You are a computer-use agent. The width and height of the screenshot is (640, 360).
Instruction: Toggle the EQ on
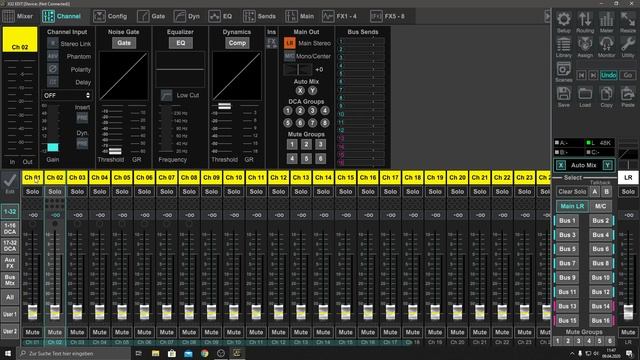tap(180, 43)
